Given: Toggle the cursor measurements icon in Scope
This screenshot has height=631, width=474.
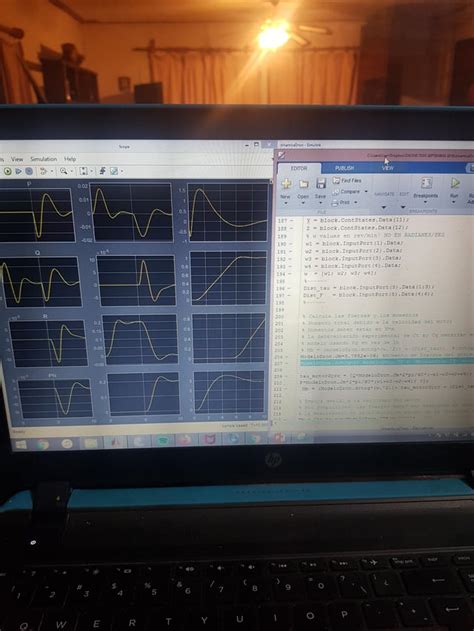Looking at the screenshot, I should click(x=114, y=171).
